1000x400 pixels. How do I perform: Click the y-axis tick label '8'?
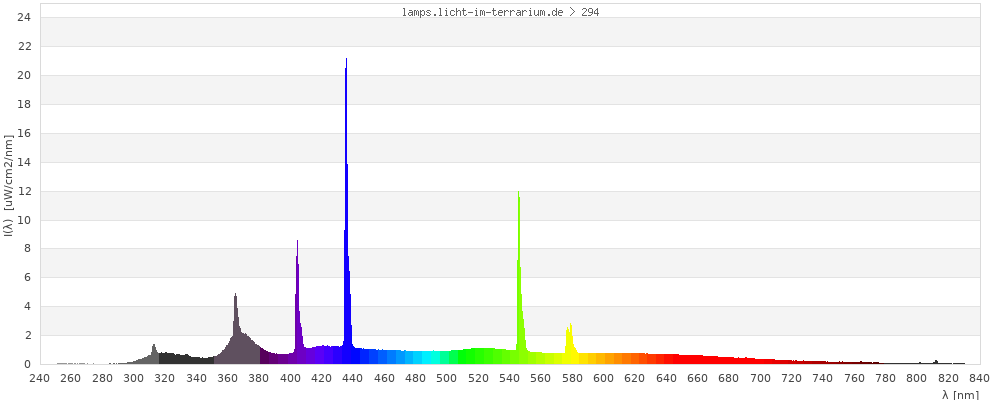point(27,249)
